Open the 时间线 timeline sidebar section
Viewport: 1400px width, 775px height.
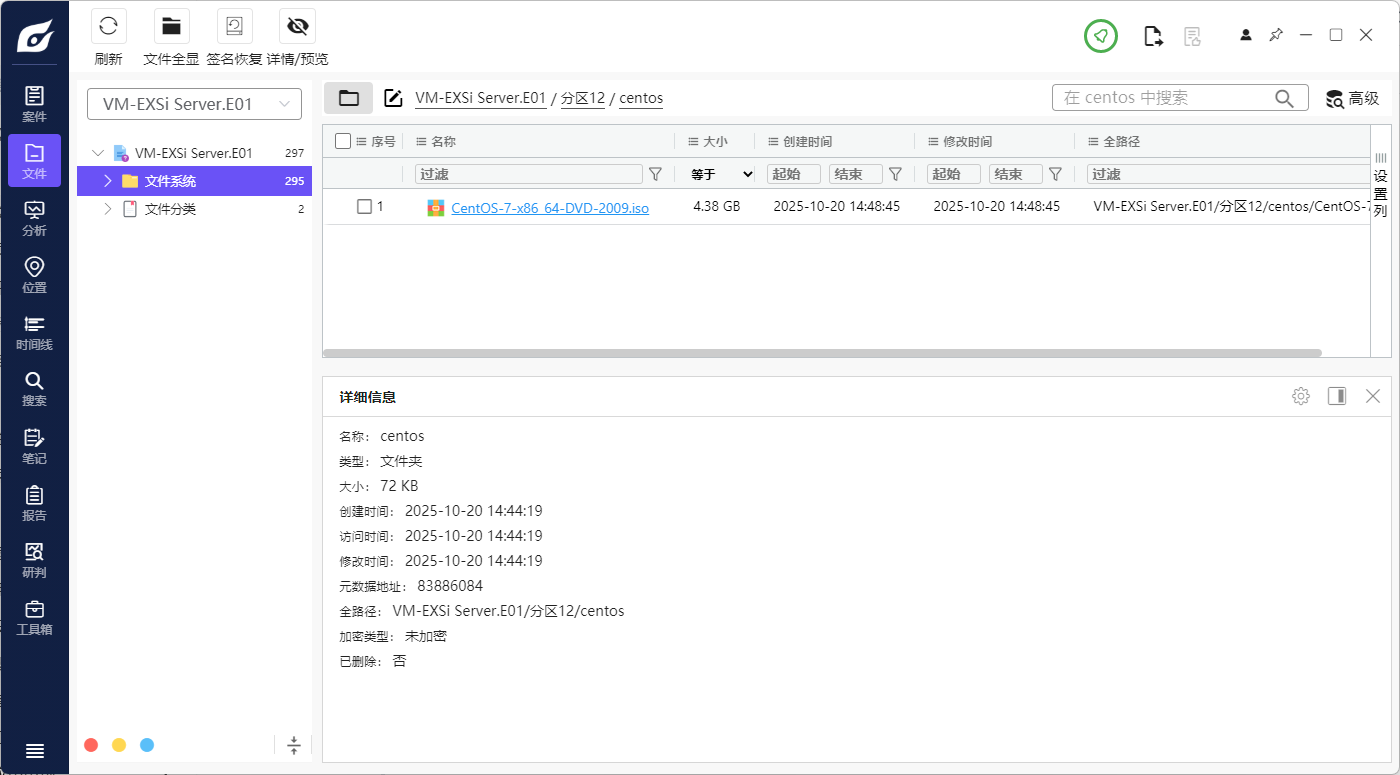click(34, 333)
